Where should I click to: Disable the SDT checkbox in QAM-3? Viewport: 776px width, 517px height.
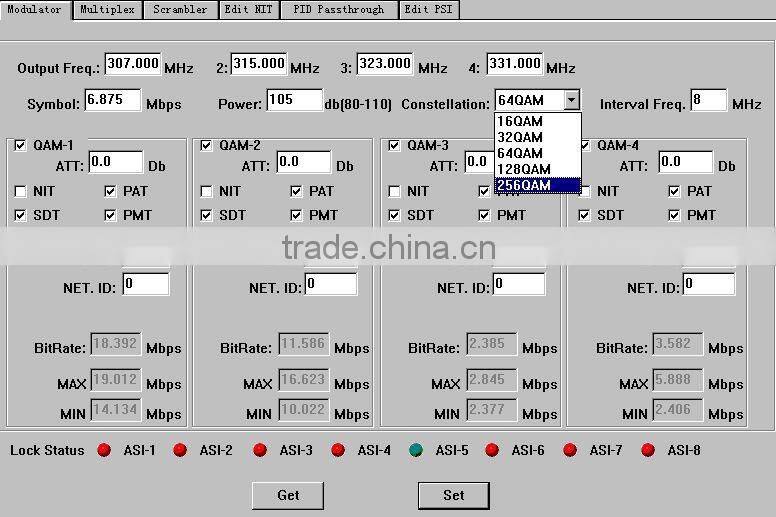tap(395, 215)
